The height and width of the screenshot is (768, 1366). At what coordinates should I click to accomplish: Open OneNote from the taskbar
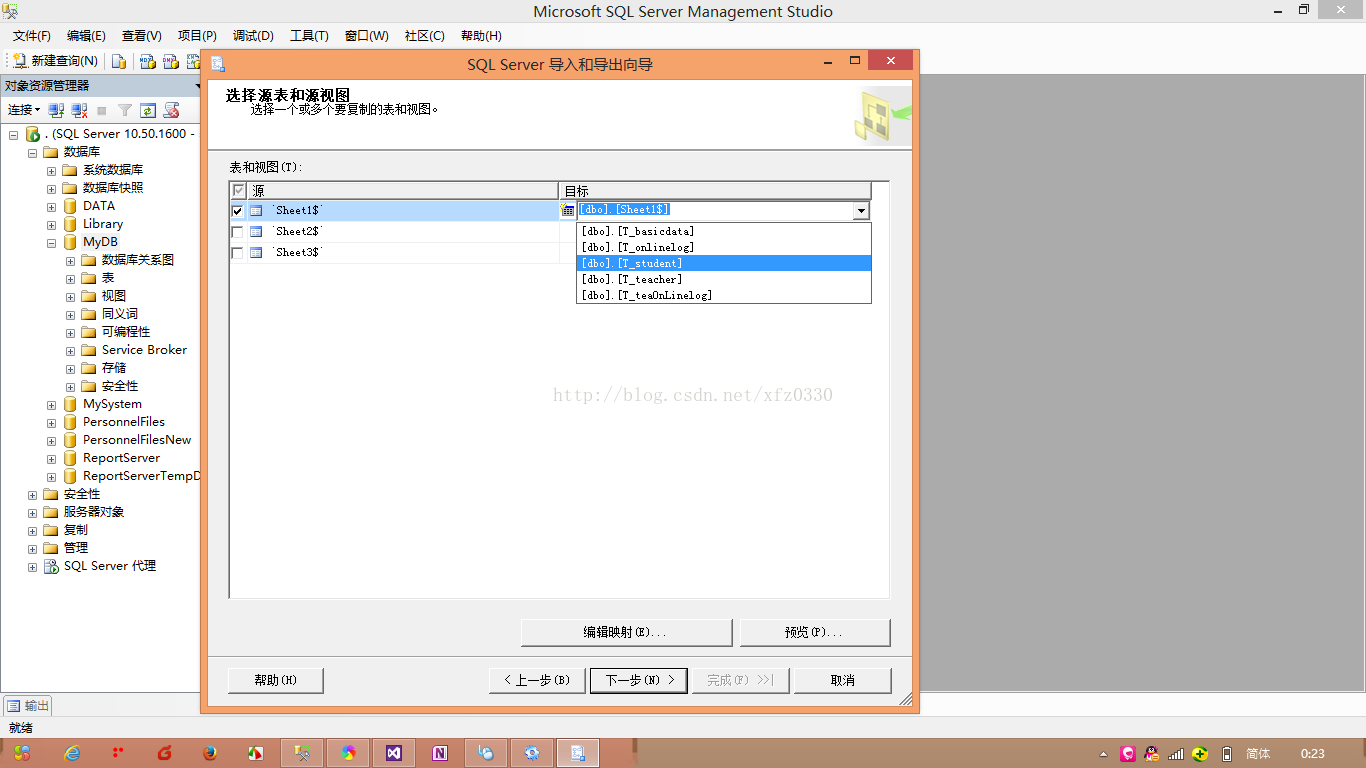tap(440, 753)
